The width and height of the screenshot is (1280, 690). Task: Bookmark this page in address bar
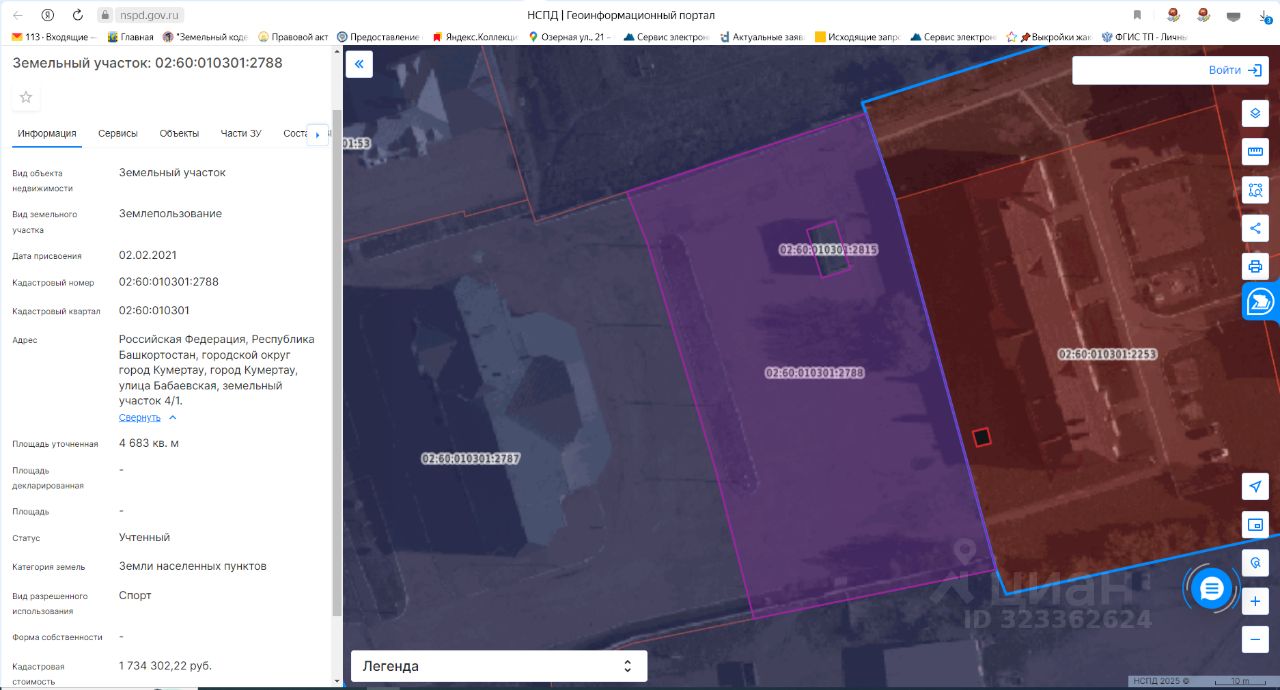[x=1137, y=15]
